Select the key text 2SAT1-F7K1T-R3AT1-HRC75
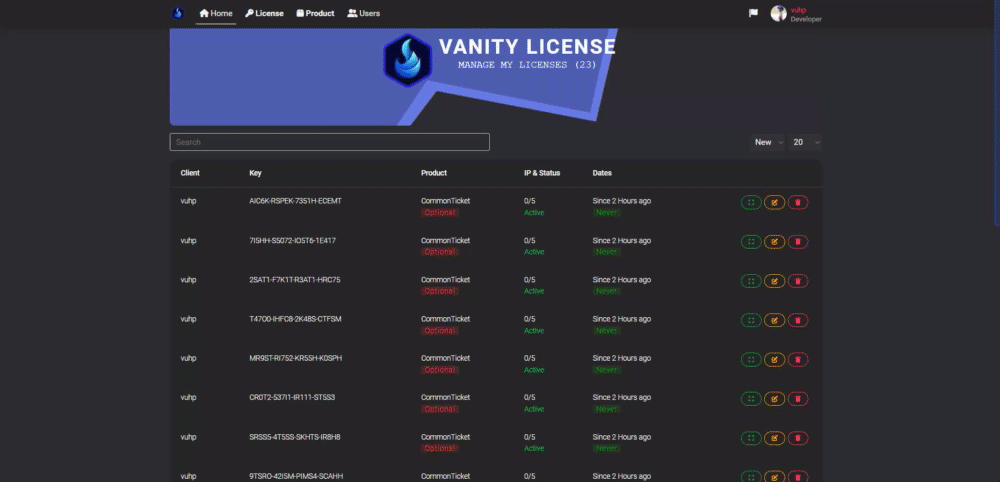 (295, 279)
